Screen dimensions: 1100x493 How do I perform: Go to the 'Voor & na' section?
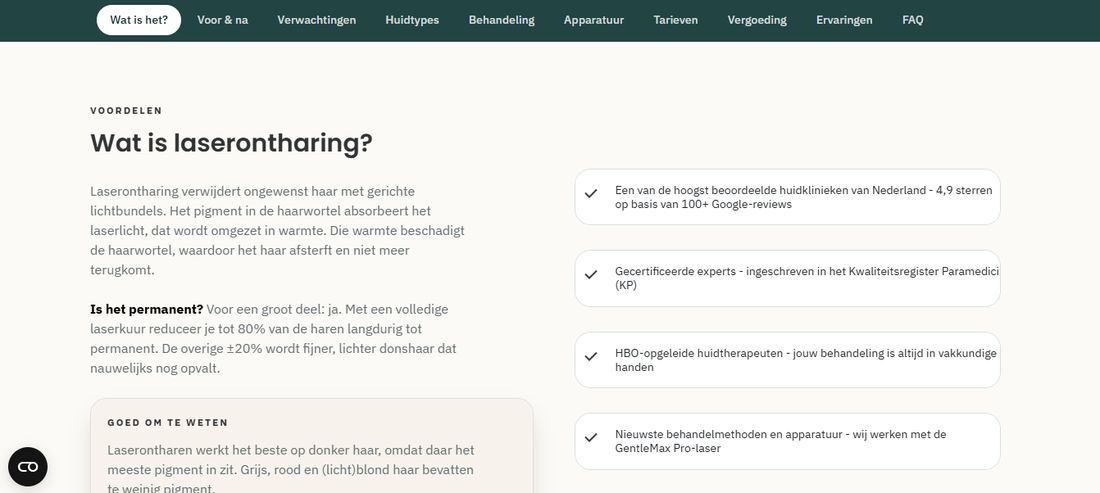pos(222,20)
